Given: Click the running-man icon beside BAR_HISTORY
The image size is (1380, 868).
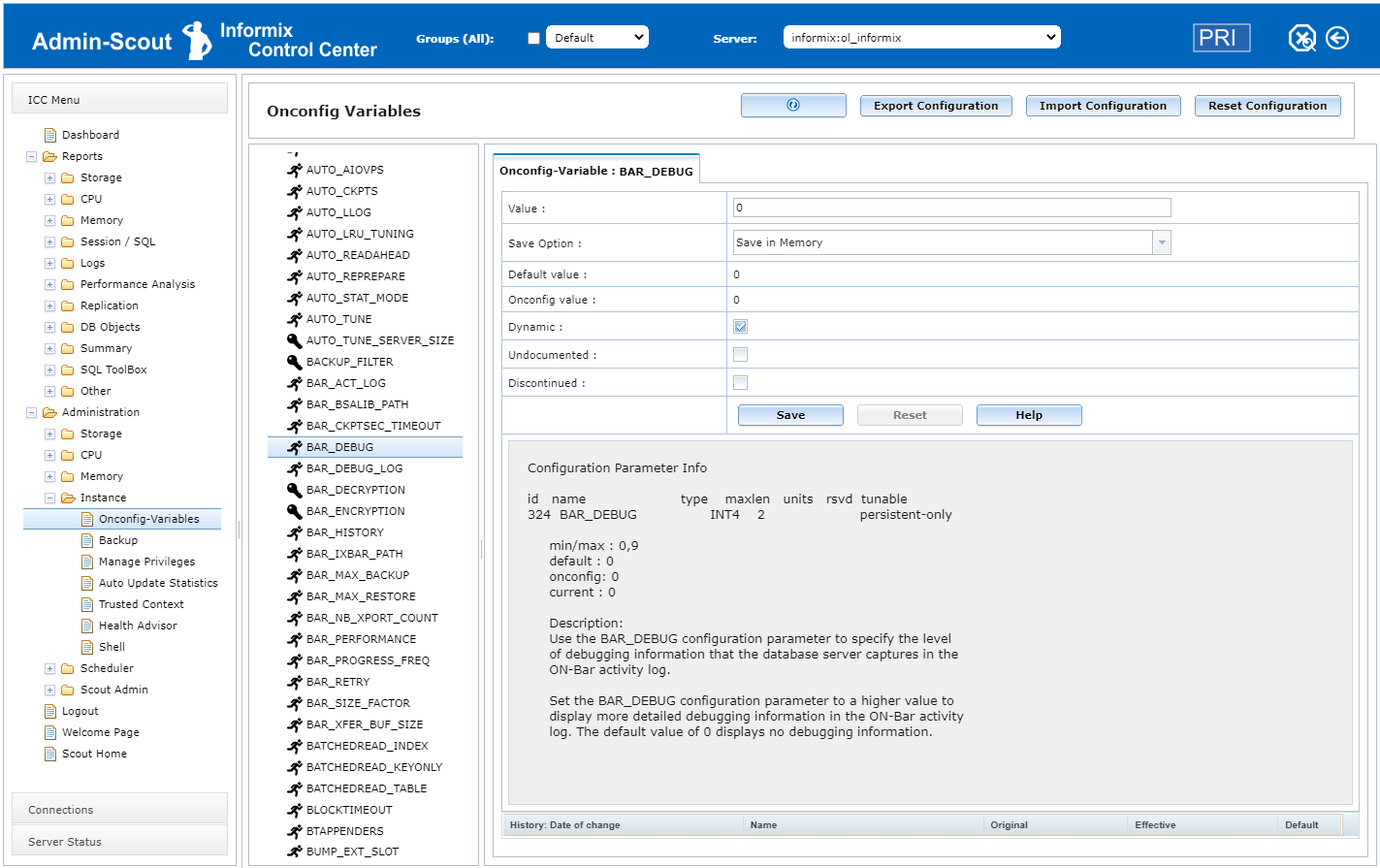Looking at the screenshot, I should [295, 532].
